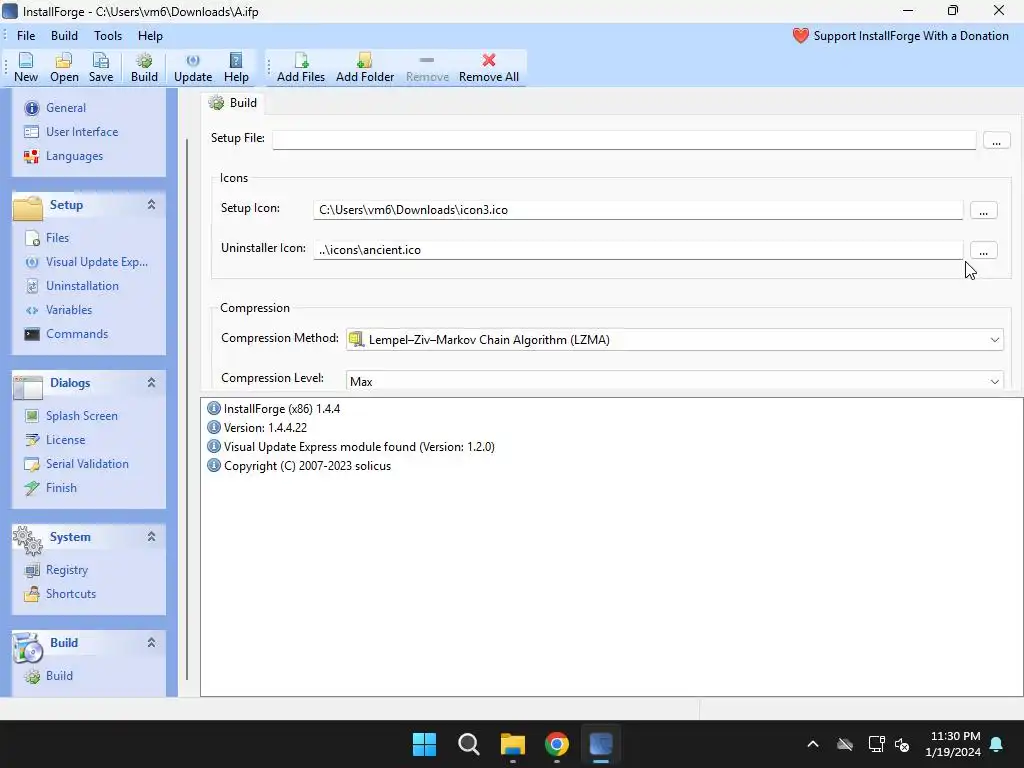The image size is (1024, 768).
Task: Open the taskbar clock and date
Action: coord(953,744)
